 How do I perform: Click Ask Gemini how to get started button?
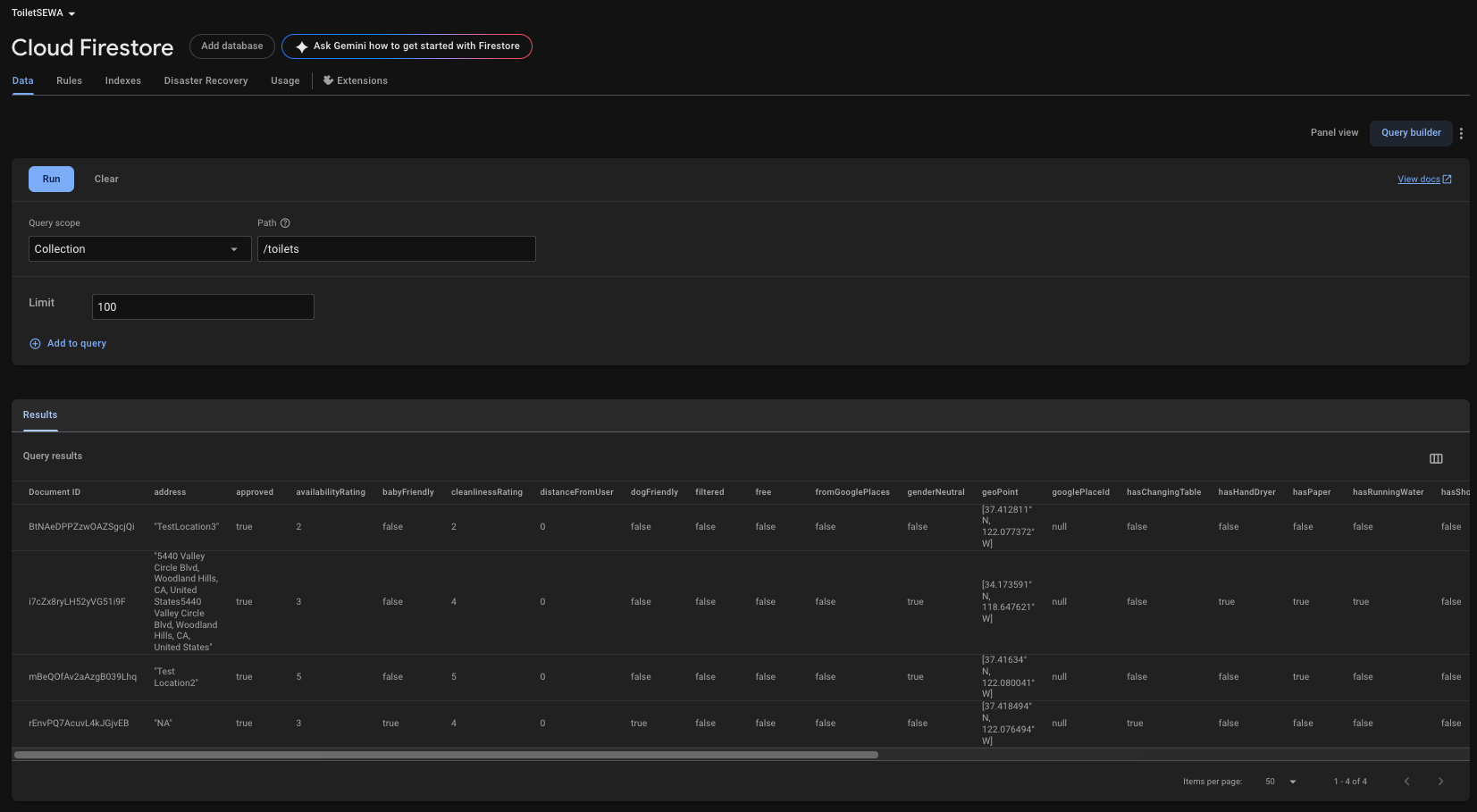click(x=407, y=46)
